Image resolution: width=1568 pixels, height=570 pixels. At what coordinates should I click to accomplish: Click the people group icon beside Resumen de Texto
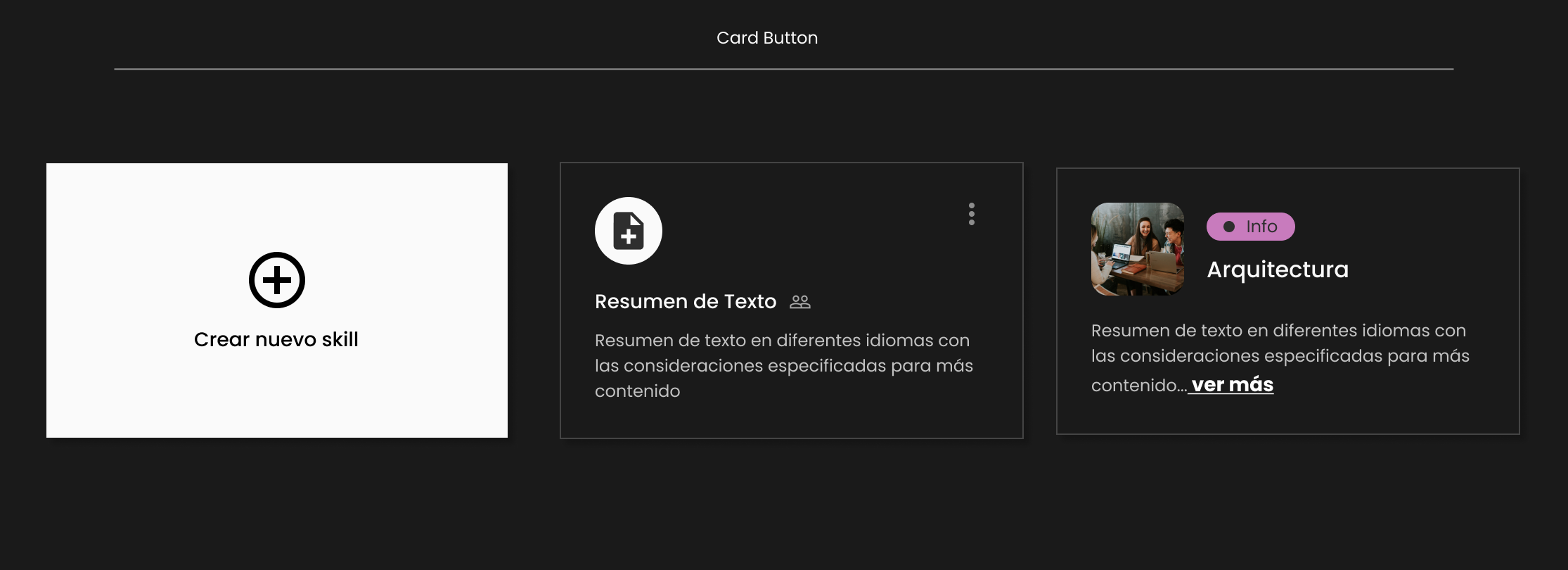click(800, 302)
